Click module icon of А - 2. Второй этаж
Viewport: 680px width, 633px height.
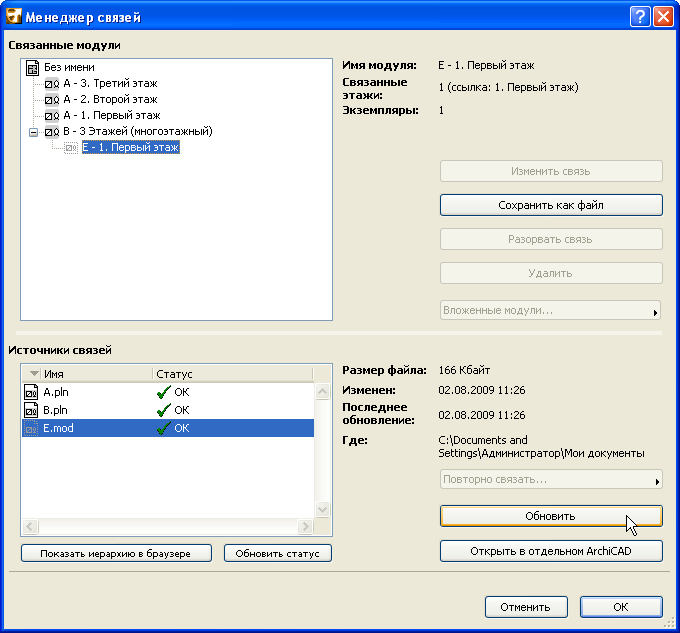52,99
